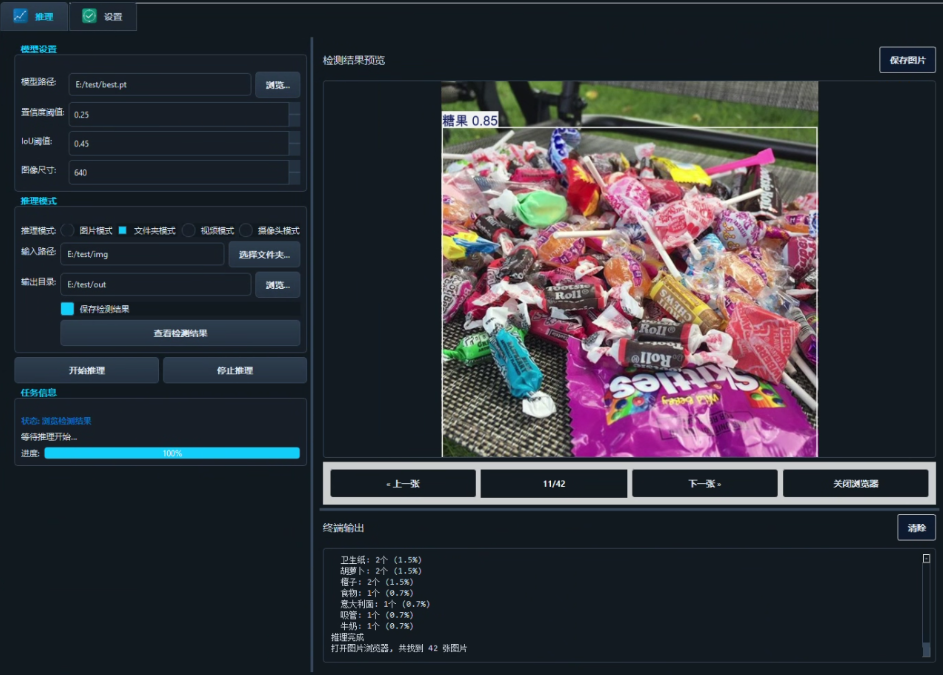Open the 设置 tab

click(x=103, y=16)
